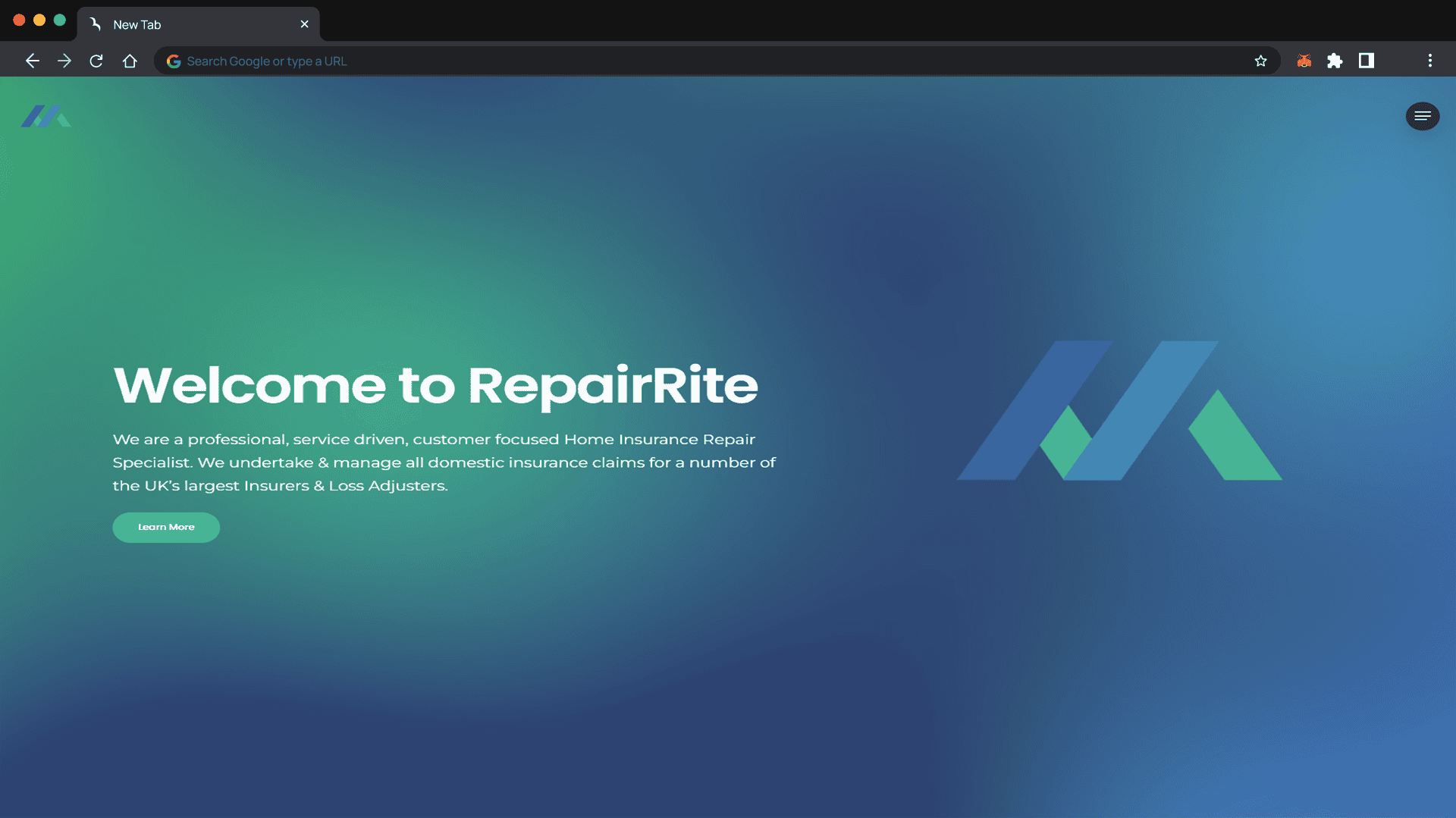Click the RepairRite logo in top-left corner

coord(45,116)
